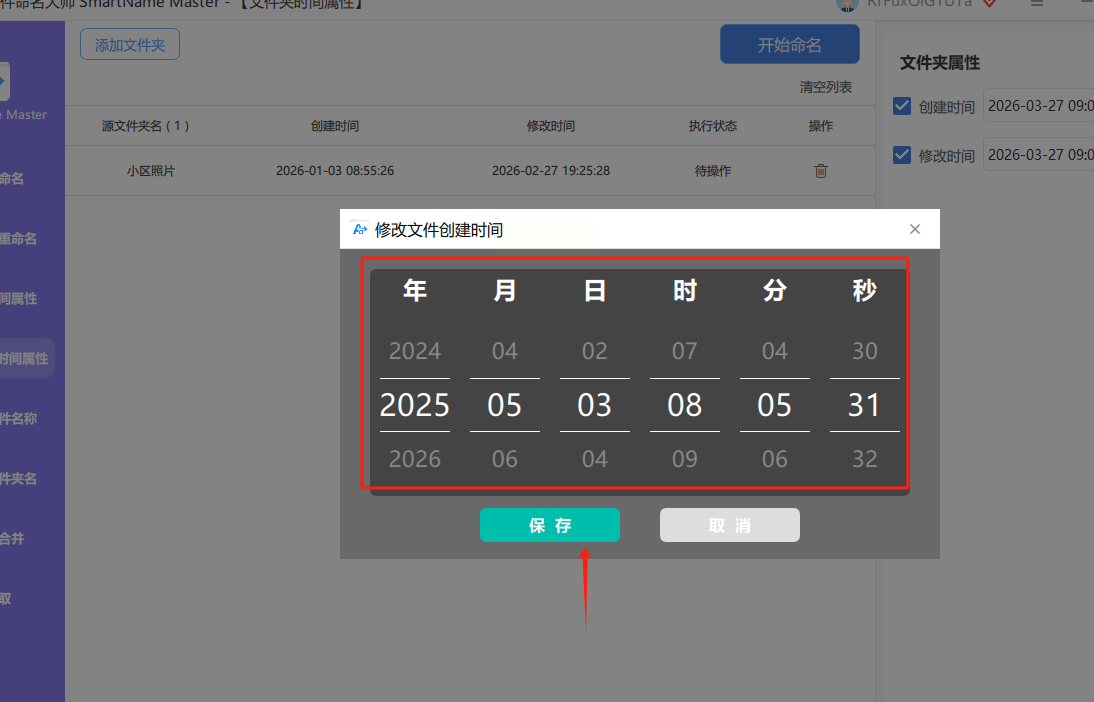
Task: Select year 2026 in the picker
Action: pyautogui.click(x=414, y=458)
